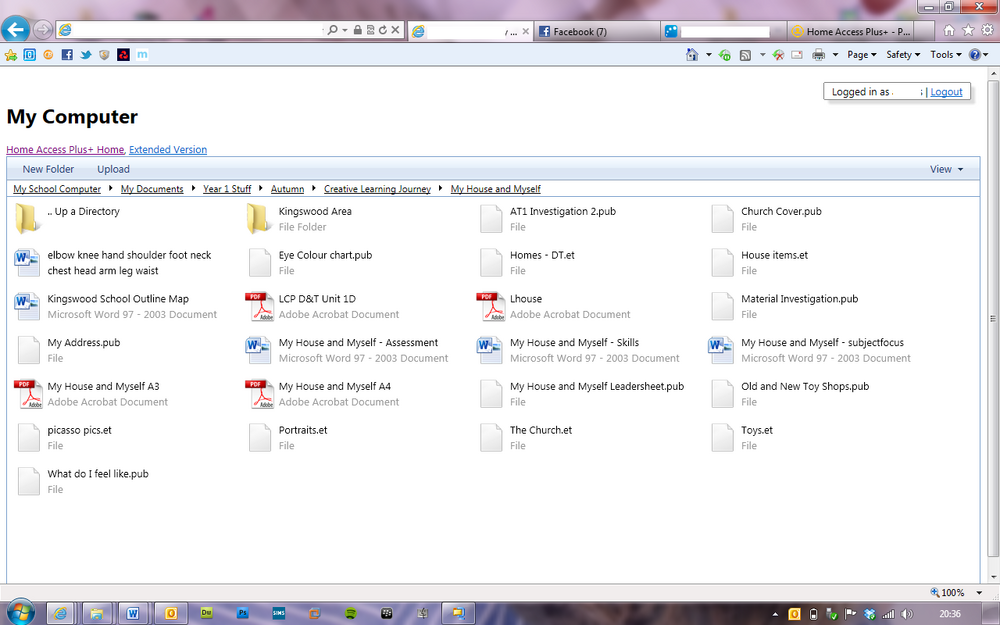
Task: Go to Home Access Plus+ Home link
Action: point(65,150)
